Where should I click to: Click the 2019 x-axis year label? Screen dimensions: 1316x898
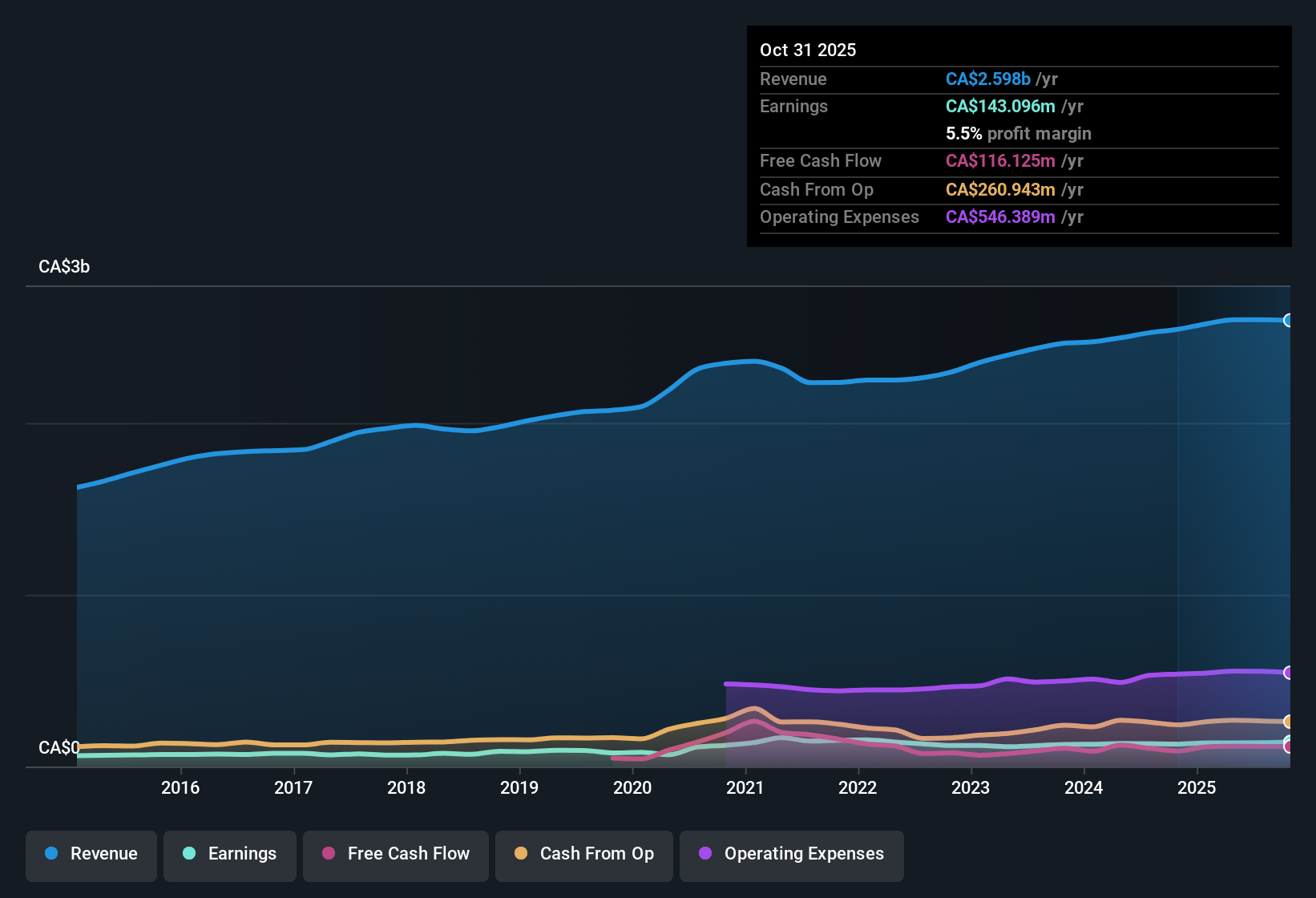click(x=519, y=788)
